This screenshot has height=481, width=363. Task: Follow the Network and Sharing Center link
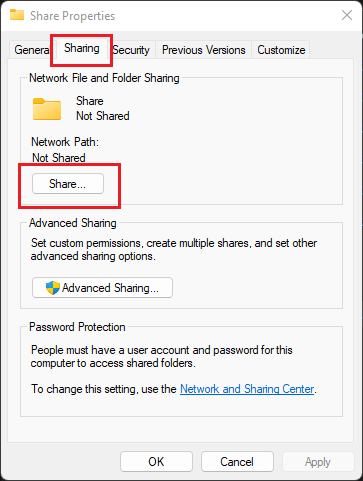[x=247, y=389]
